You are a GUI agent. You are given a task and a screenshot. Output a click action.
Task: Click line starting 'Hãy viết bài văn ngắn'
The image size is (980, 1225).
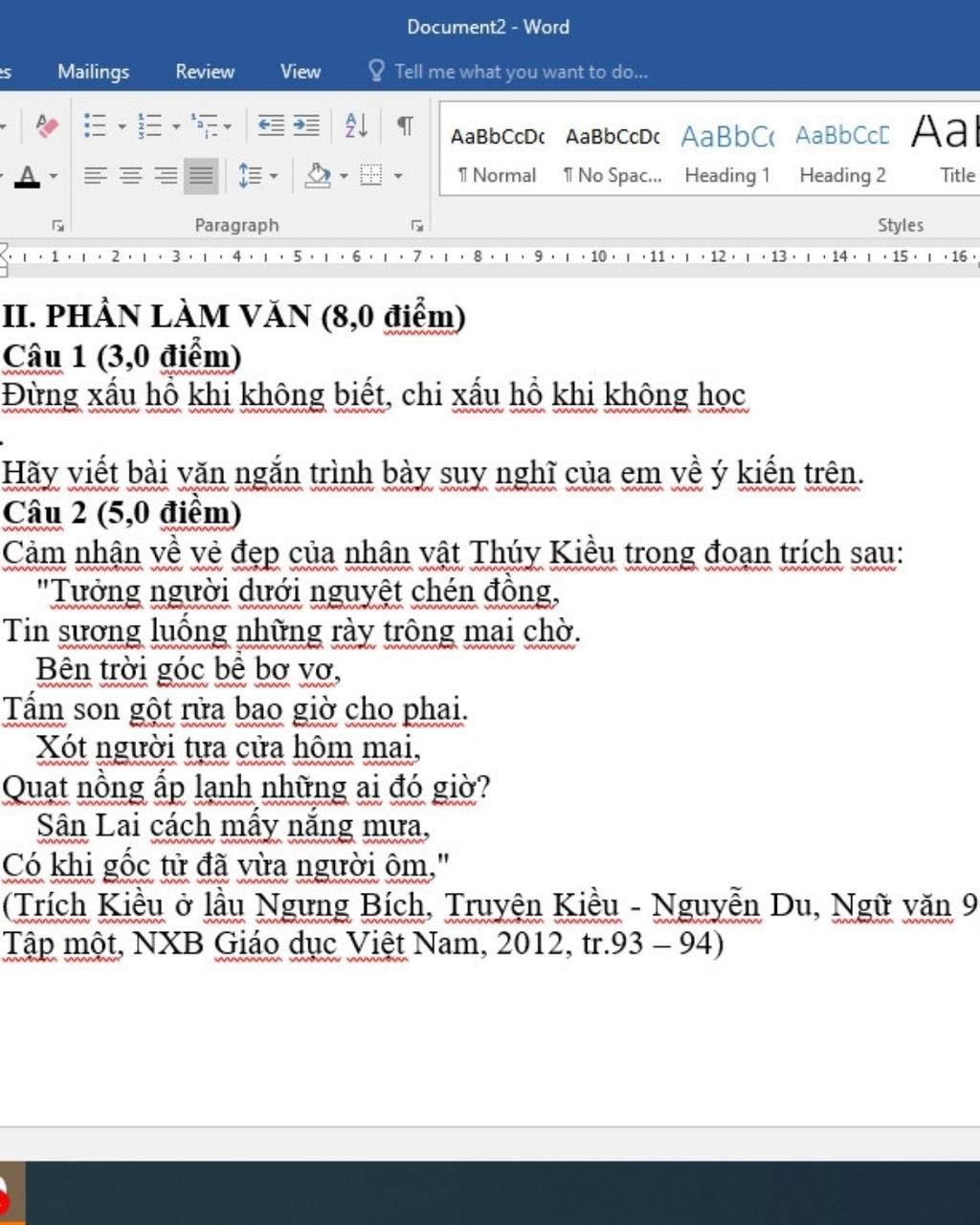(x=434, y=474)
